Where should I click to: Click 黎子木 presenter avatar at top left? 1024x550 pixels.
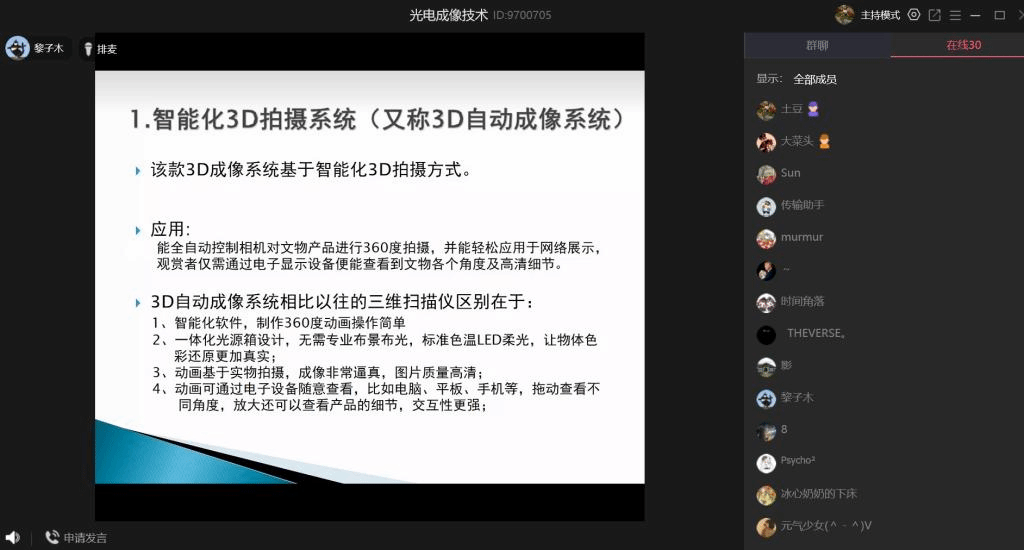[17, 48]
